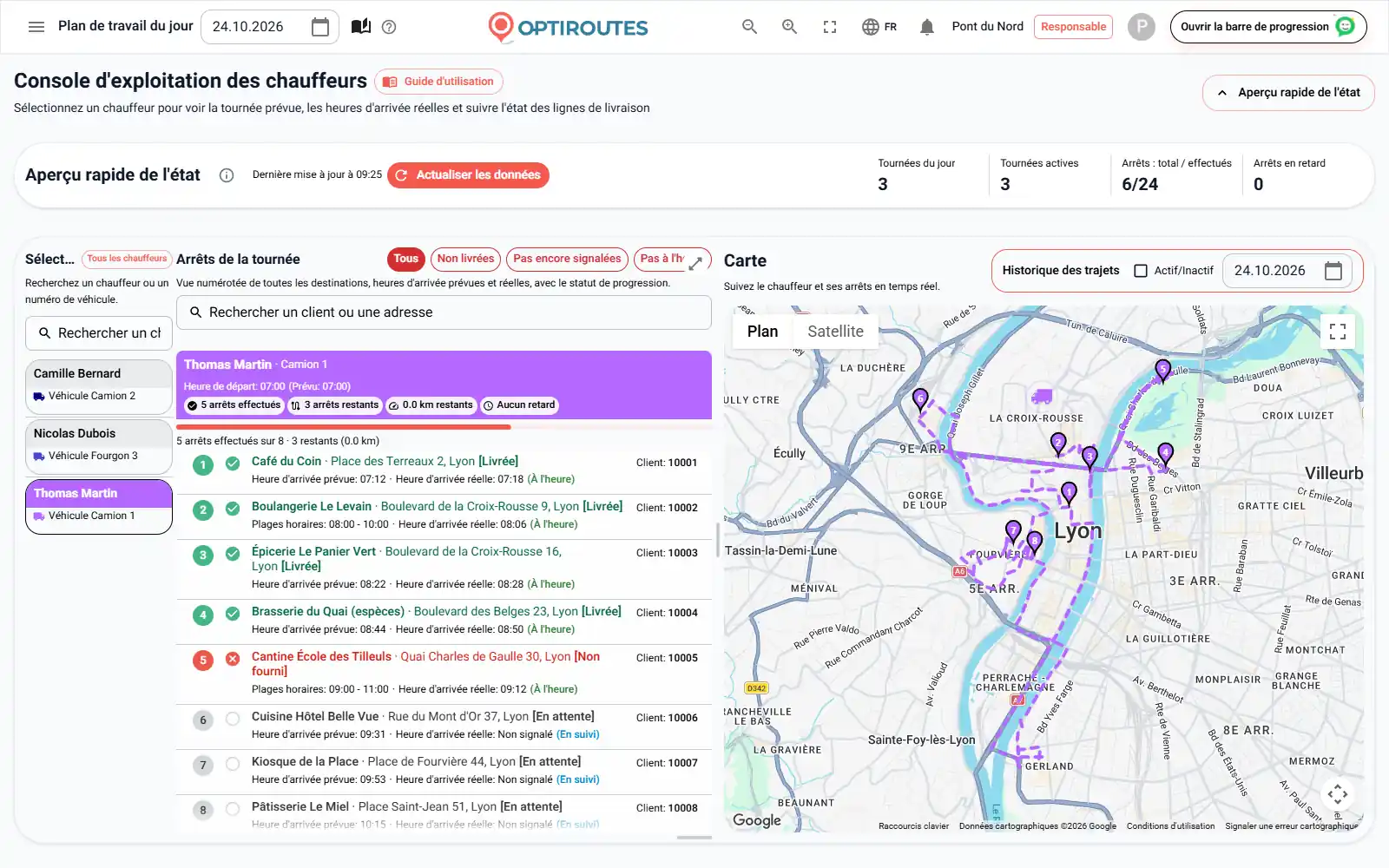This screenshot has height=868, width=1389.
Task: Open calendar in route history date field
Action: click(1333, 271)
